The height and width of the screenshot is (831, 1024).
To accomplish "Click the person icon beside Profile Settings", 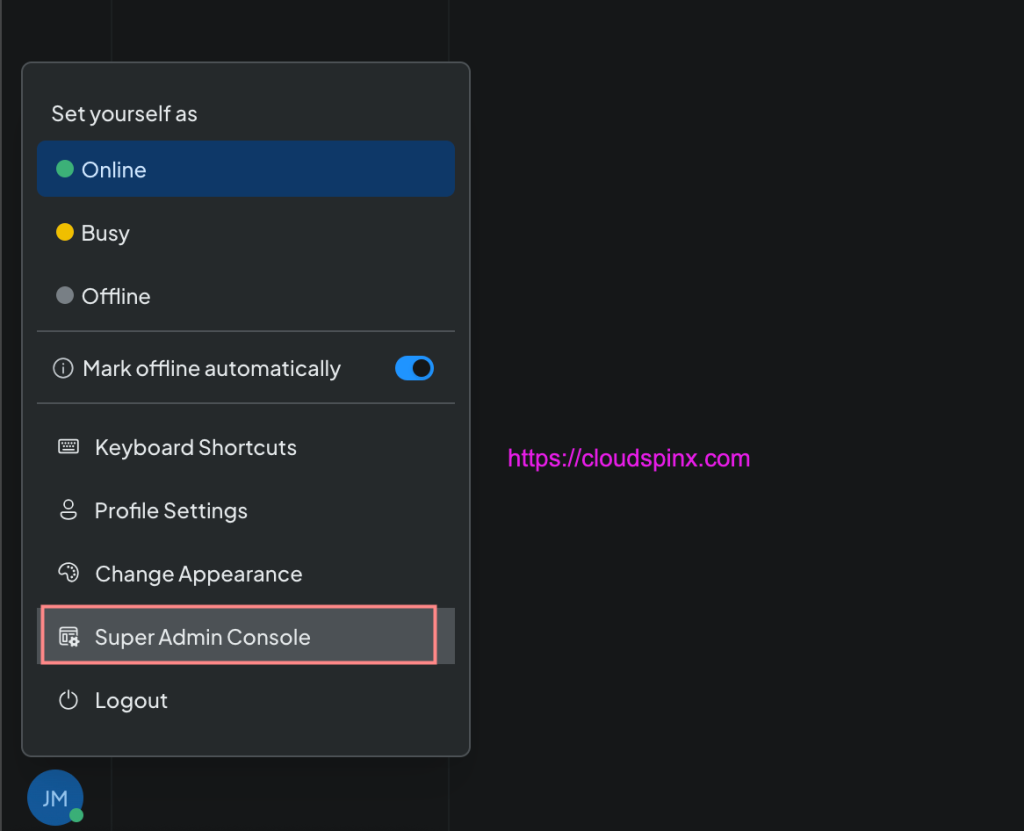I will [x=68, y=510].
